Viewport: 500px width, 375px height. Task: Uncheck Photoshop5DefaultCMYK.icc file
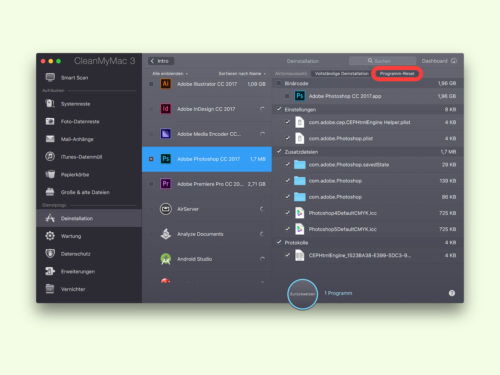pos(287,229)
